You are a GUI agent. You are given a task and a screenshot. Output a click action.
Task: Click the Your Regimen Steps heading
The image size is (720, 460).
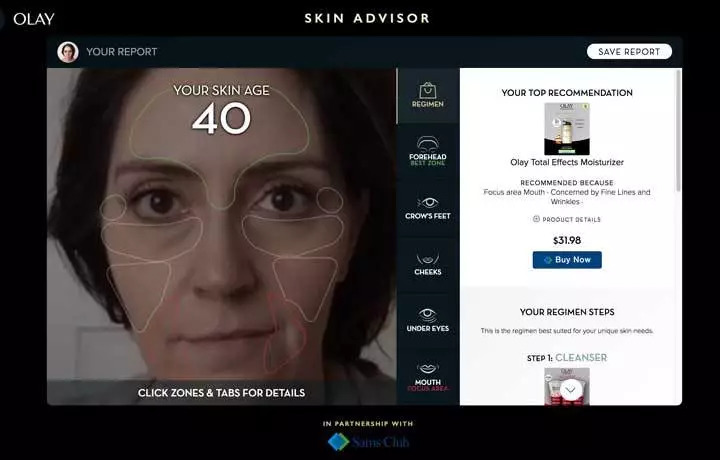pyautogui.click(x=567, y=312)
